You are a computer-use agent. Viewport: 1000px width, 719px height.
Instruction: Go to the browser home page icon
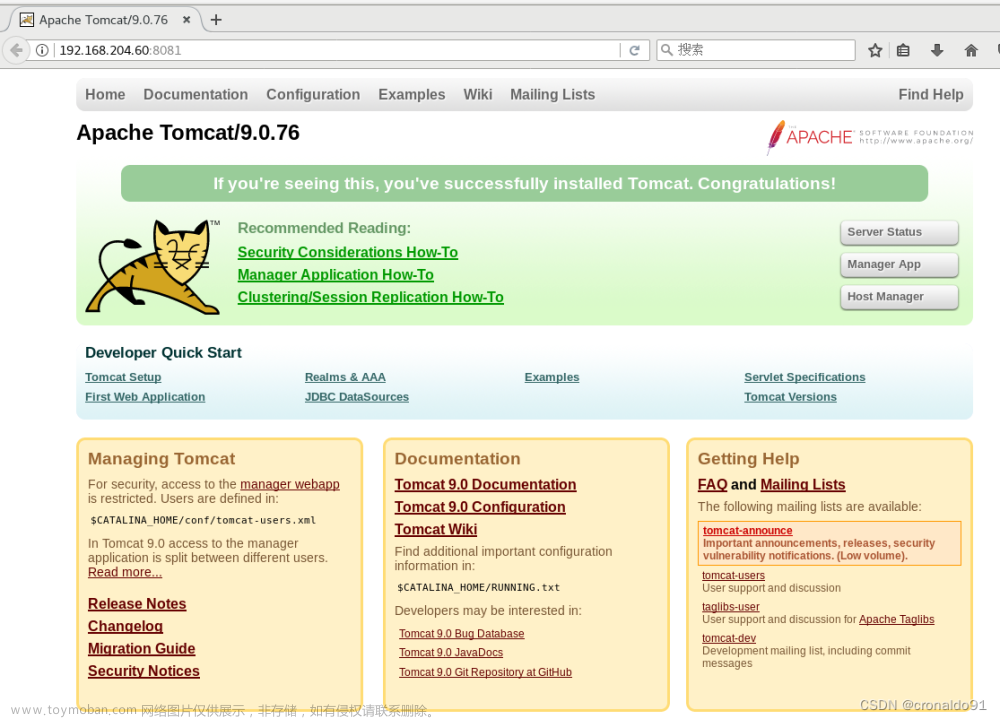tap(971, 50)
